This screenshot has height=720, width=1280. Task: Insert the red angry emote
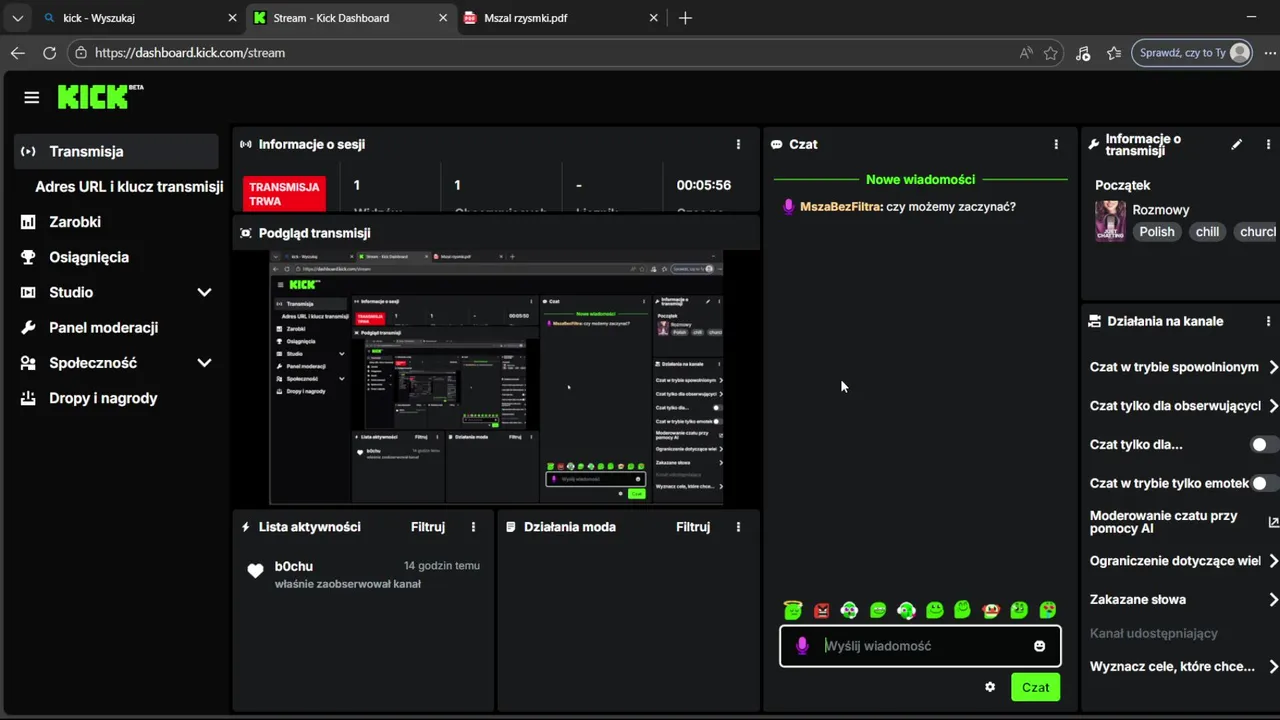(822, 610)
